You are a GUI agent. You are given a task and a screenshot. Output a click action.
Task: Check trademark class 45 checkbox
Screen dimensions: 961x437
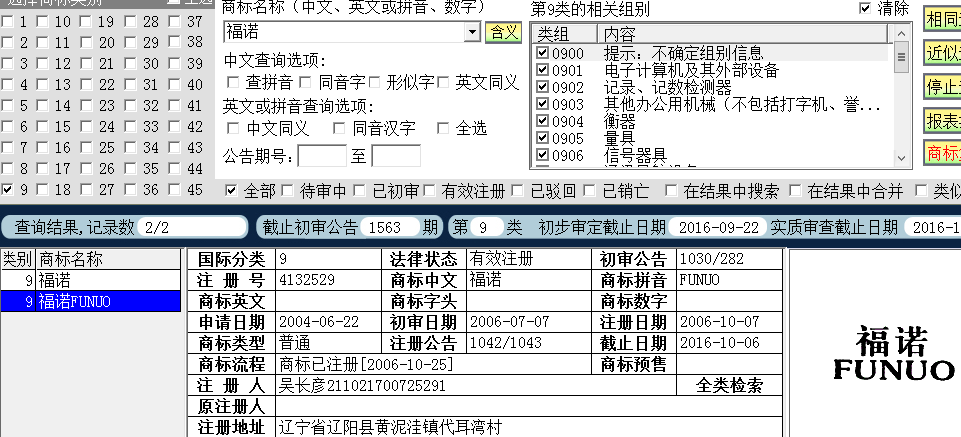click(175, 189)
